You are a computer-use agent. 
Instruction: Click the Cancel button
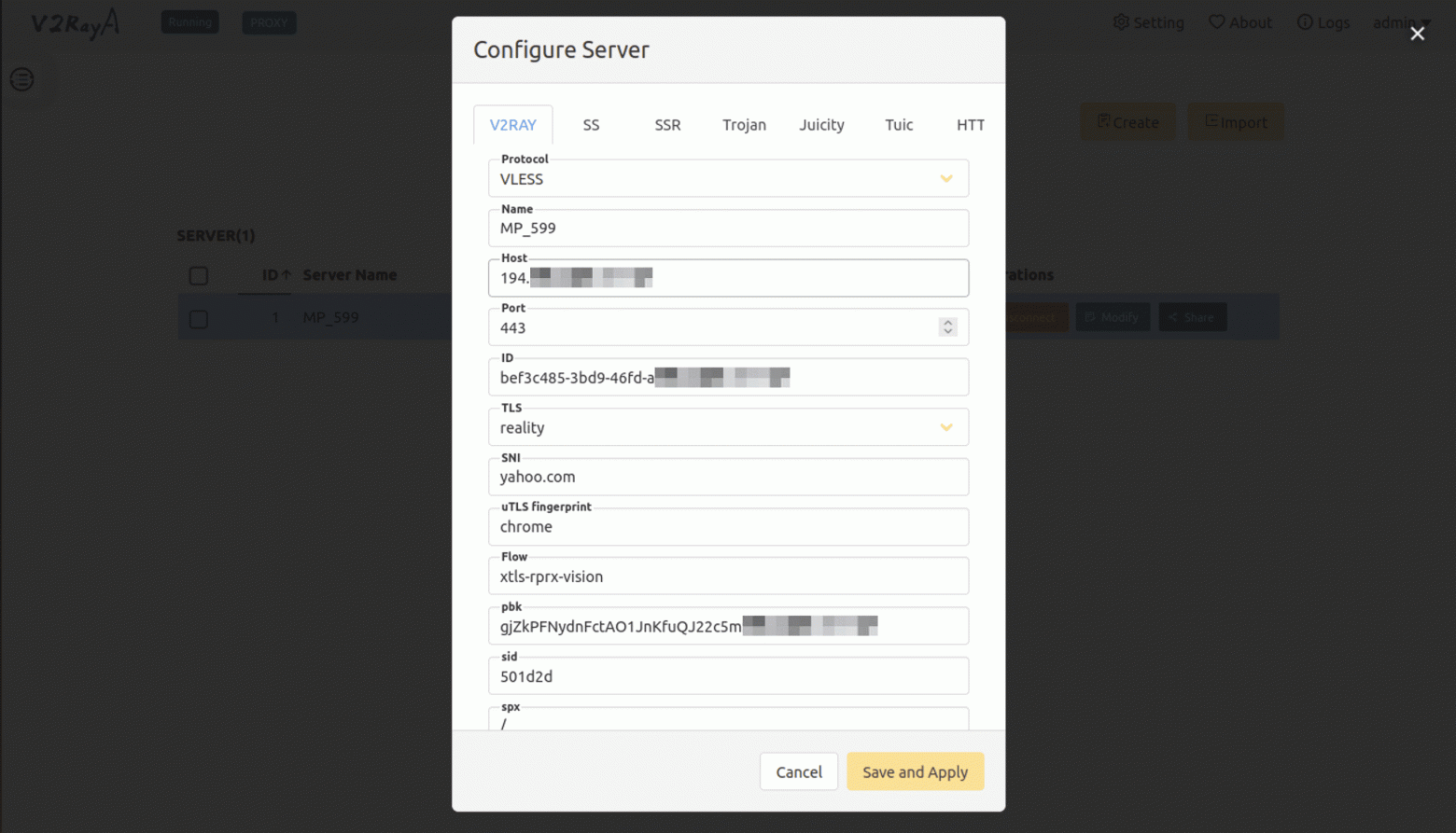click(799, 772)
